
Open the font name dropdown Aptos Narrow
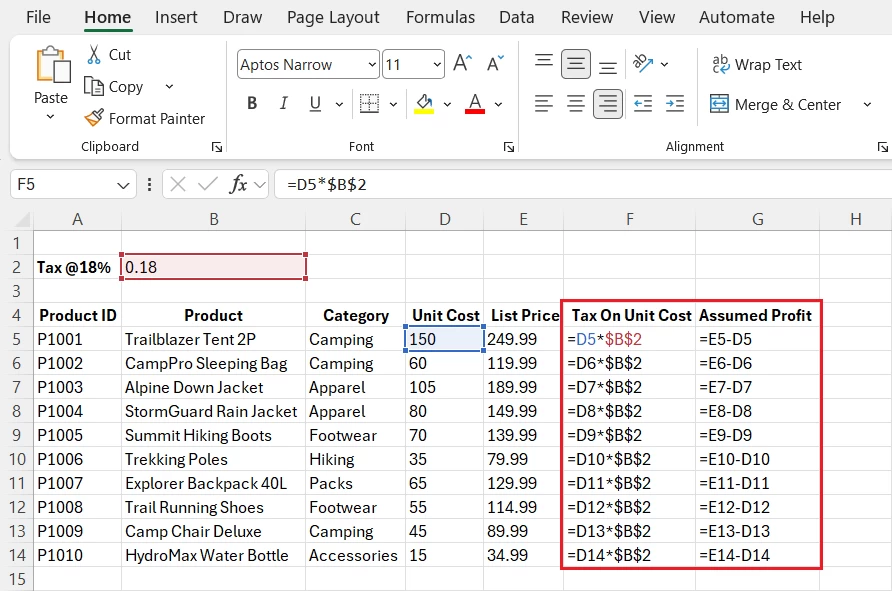point(371,64)
